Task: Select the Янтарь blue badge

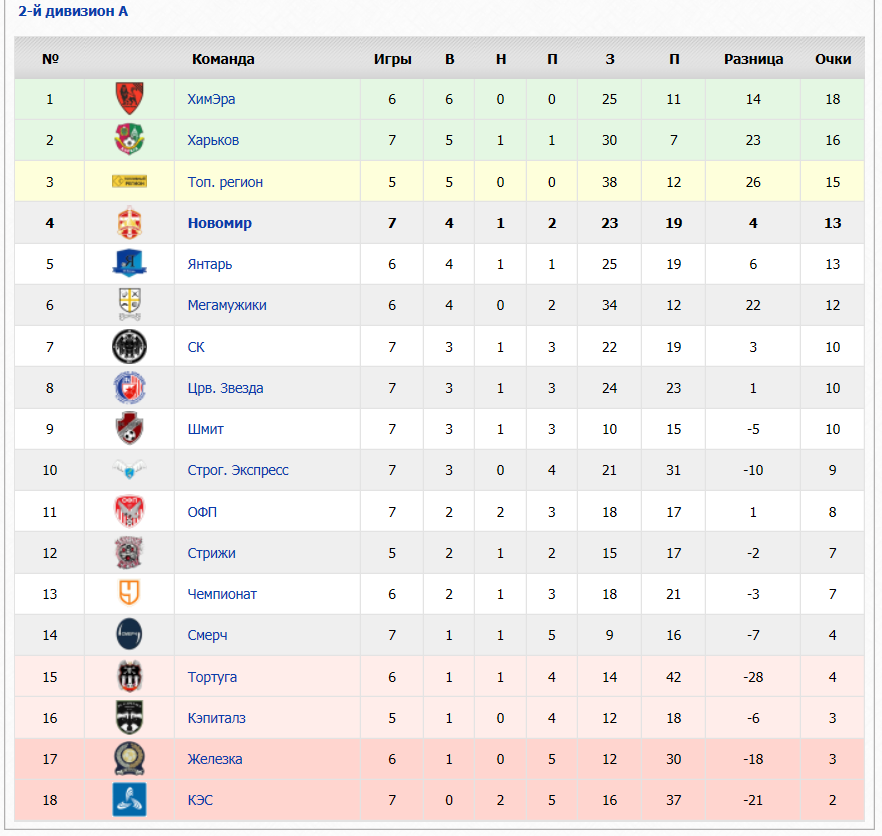Action: pyautogui.click(x=129, y=263)
